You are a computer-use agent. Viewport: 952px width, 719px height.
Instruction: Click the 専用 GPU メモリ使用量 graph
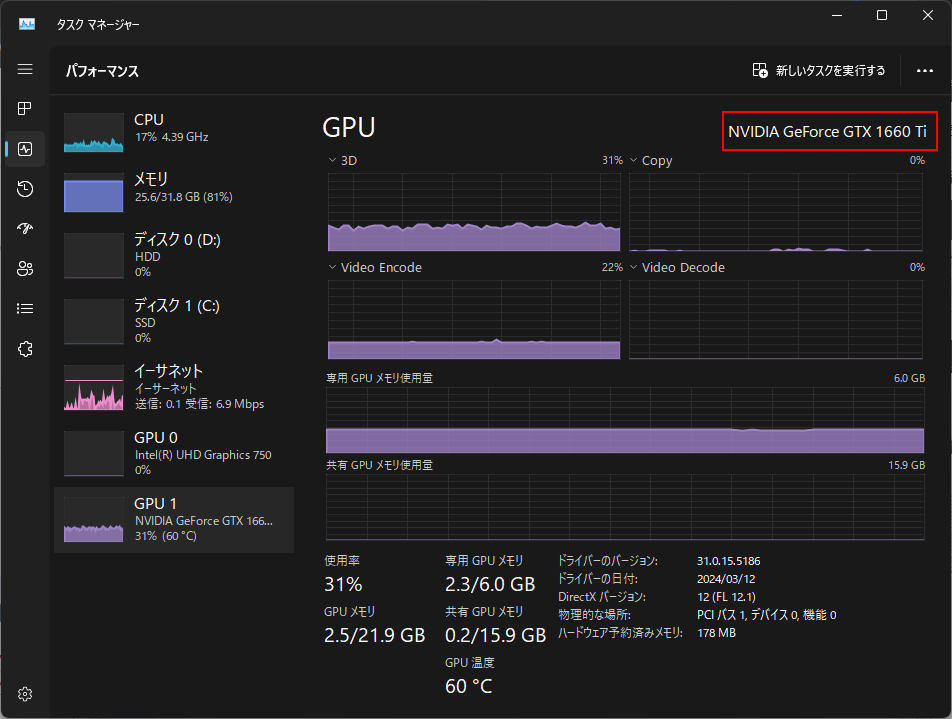[x=625, y=420]
